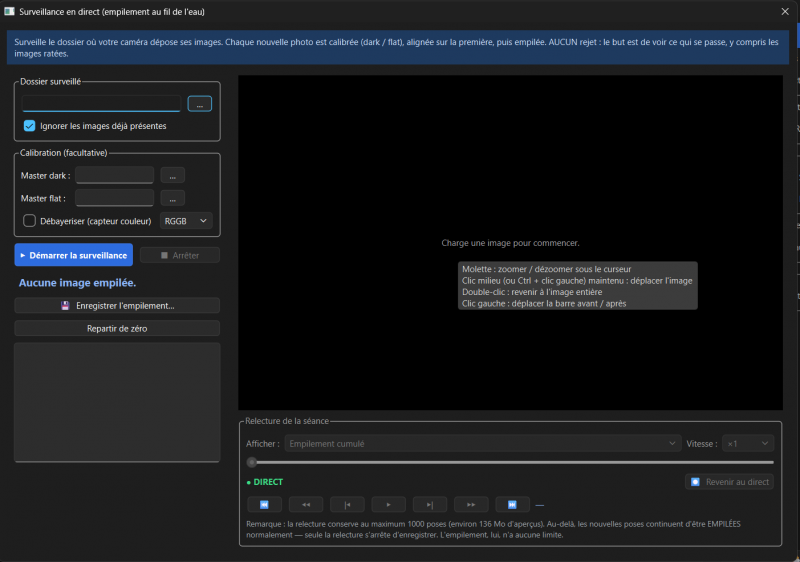Click the fast forward playback button
800x562 pixels.
click(471, 504)
